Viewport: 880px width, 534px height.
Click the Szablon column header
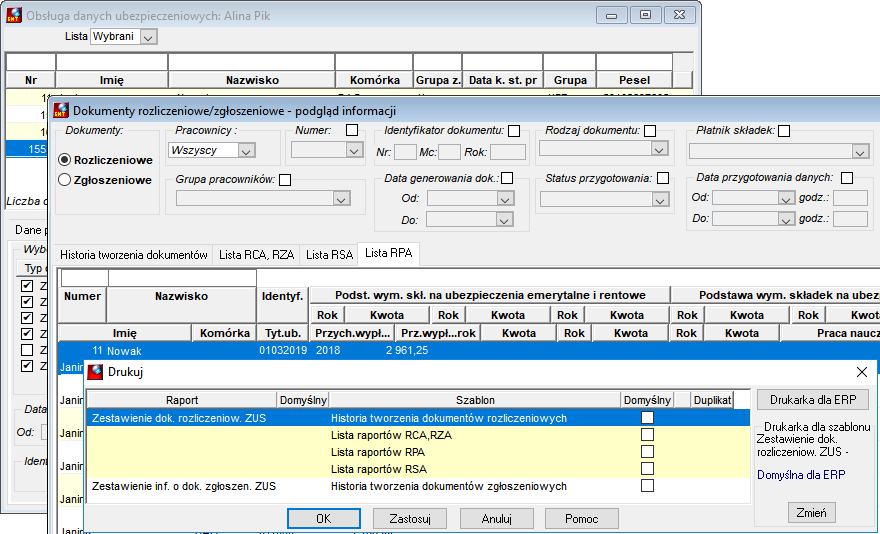(x=475, y=400)
